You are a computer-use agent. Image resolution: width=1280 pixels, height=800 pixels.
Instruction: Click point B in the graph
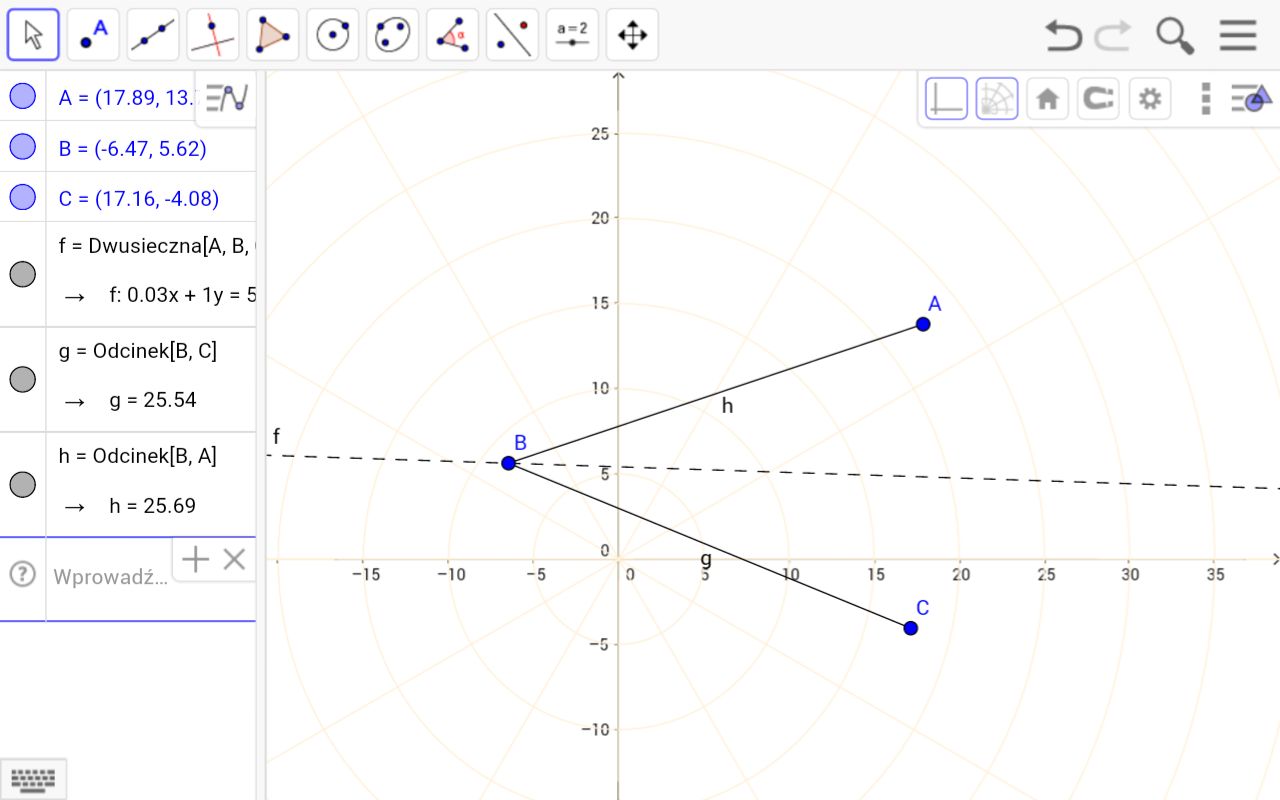pyautogui.click(x=508, y=463)
